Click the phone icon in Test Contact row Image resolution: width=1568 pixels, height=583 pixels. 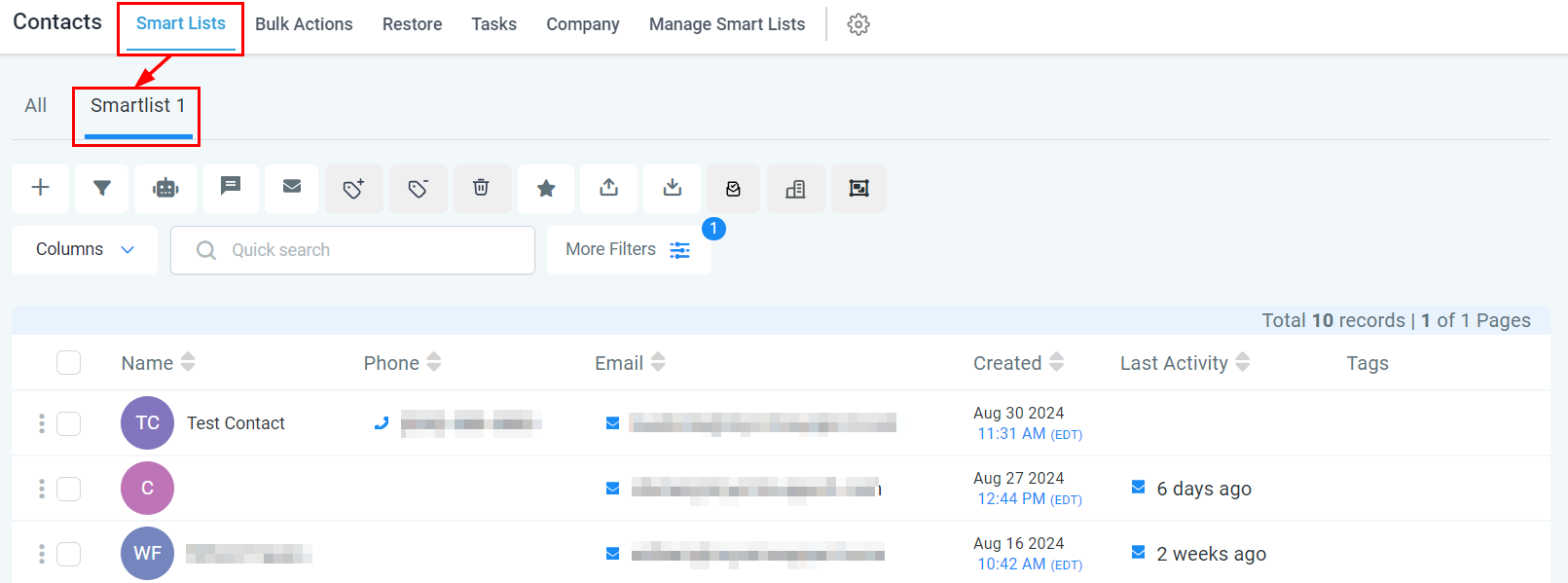tap(382, 422)
